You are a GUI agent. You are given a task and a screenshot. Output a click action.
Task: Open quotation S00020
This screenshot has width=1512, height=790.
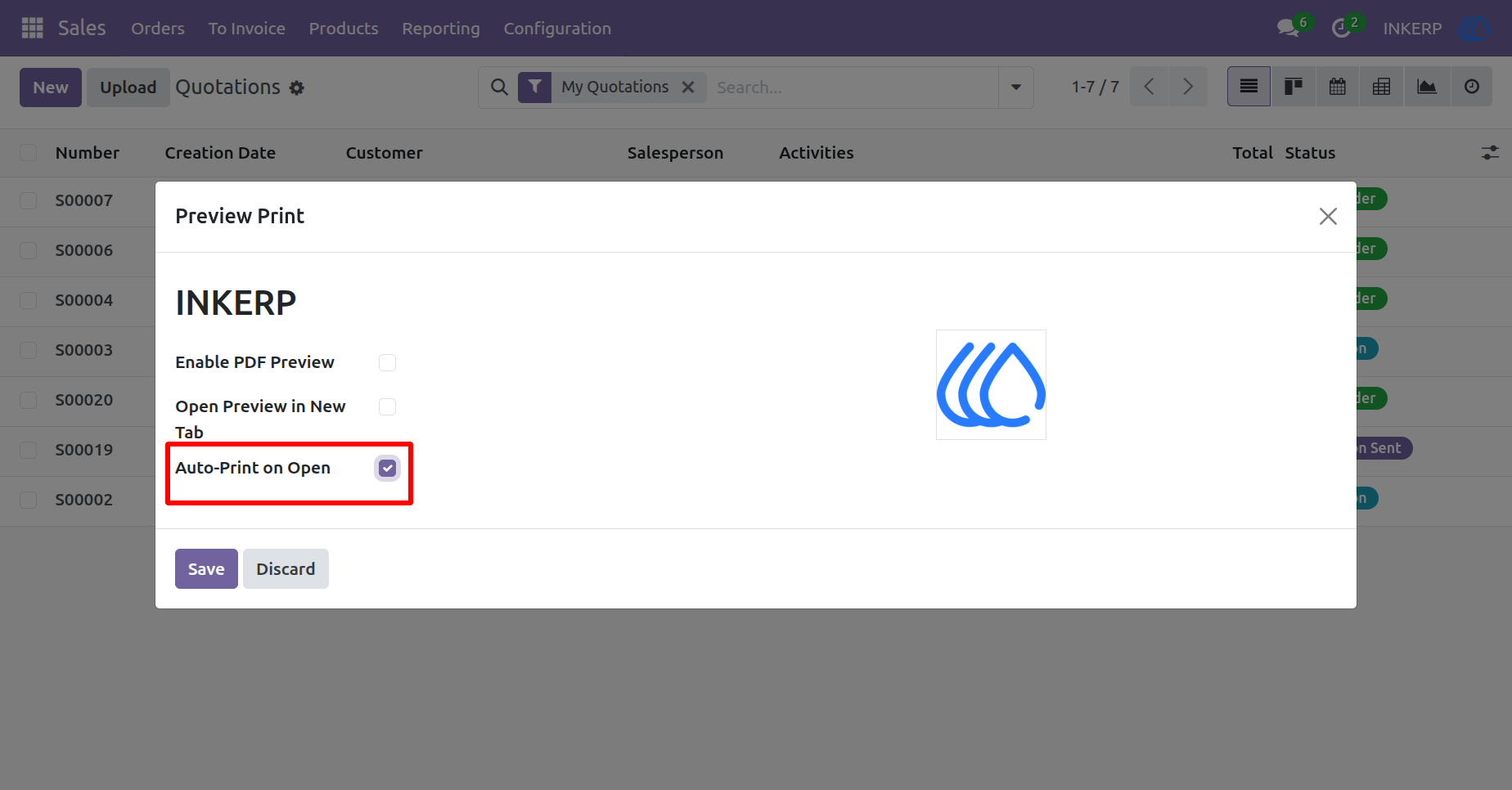[x=84, y=400]
